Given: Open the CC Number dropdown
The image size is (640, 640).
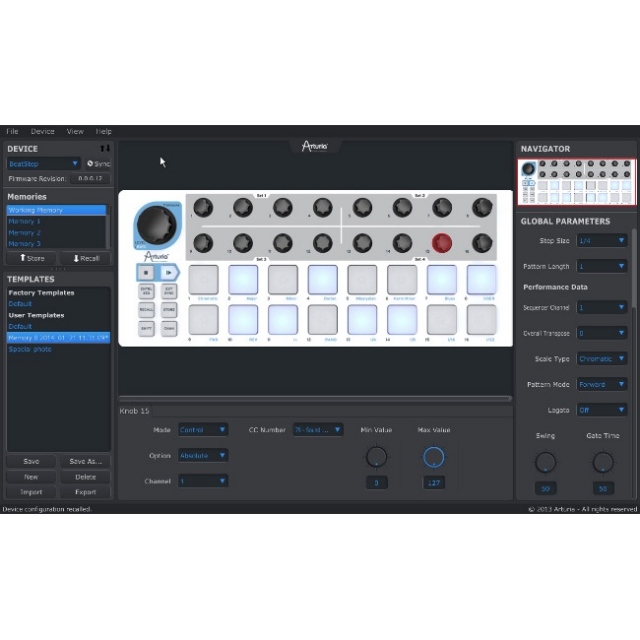Looking at the screenshot, I should coord(318,430).
